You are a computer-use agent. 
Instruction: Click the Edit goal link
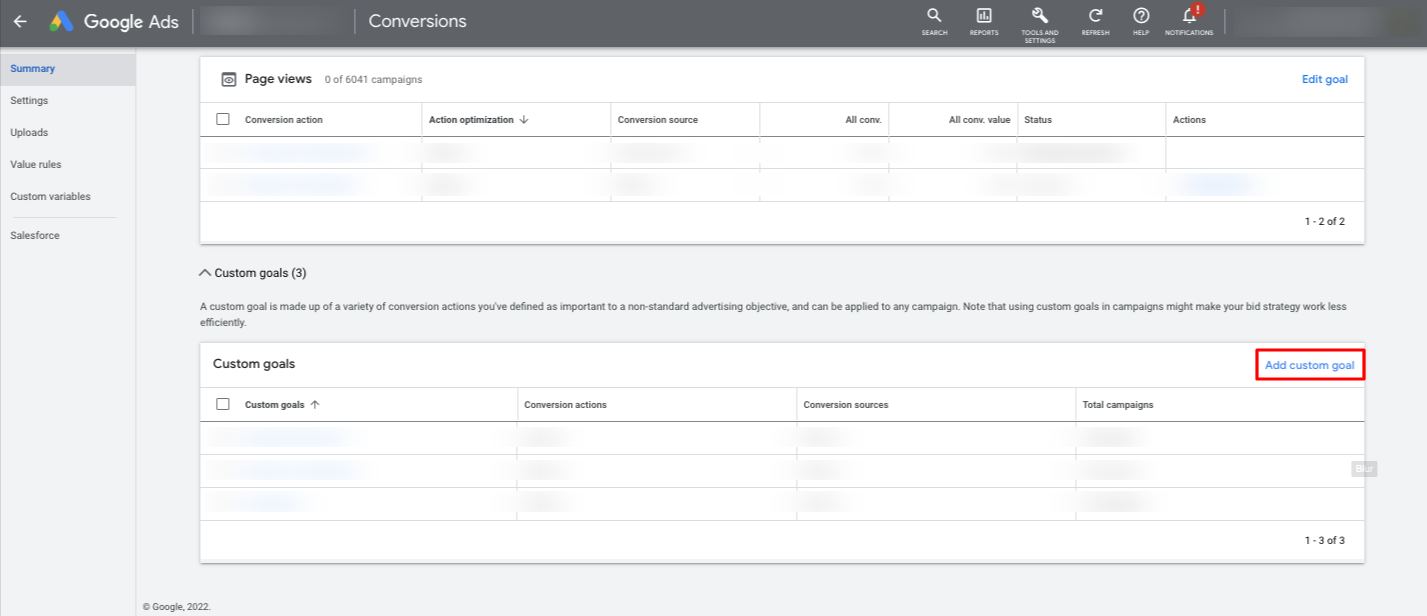click(x=1325, y=79)
